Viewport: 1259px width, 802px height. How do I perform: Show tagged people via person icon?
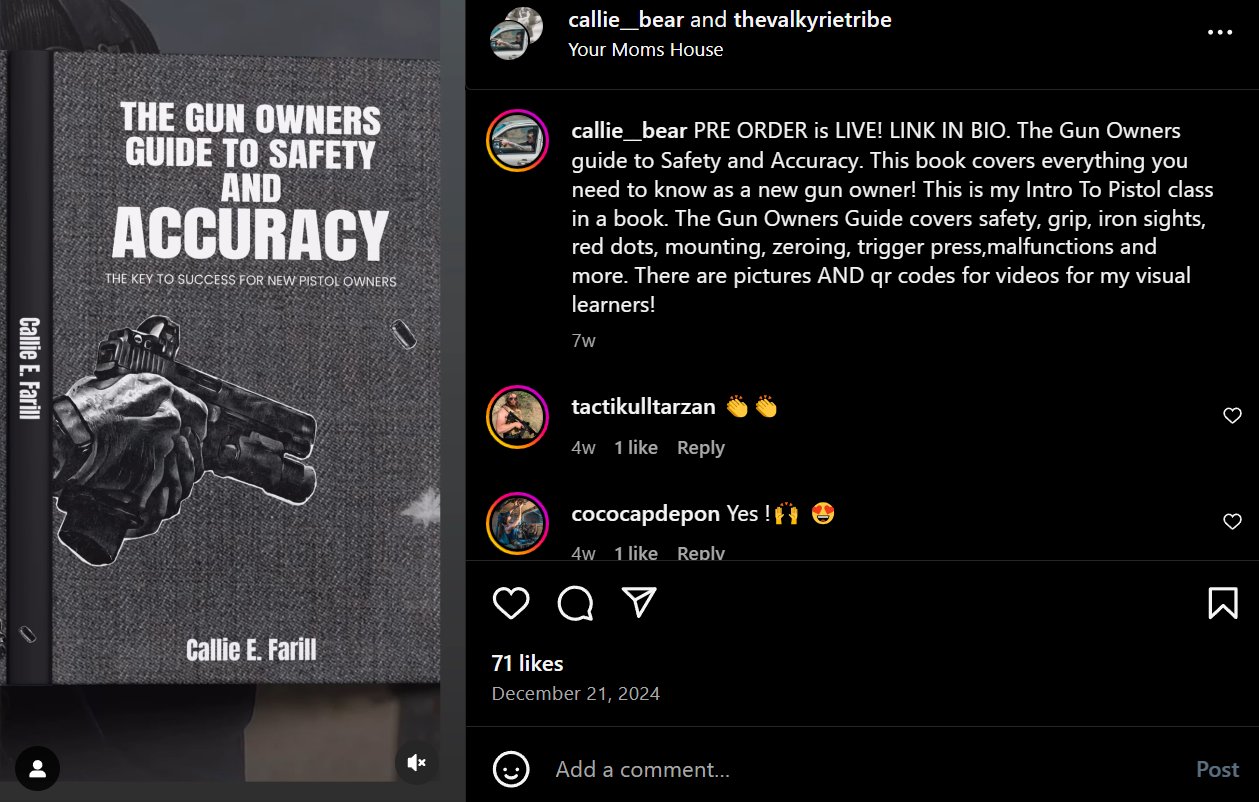pyautogui.click(x=38, y=768)
